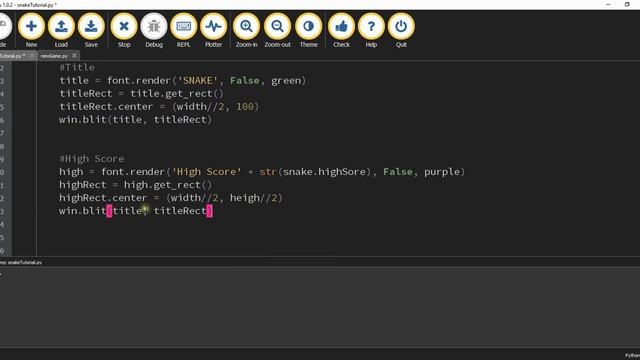The height and width of the screenshot is (360, 640).
Task: Click highRect = high.get_rect() line
Action: [136, 185]
